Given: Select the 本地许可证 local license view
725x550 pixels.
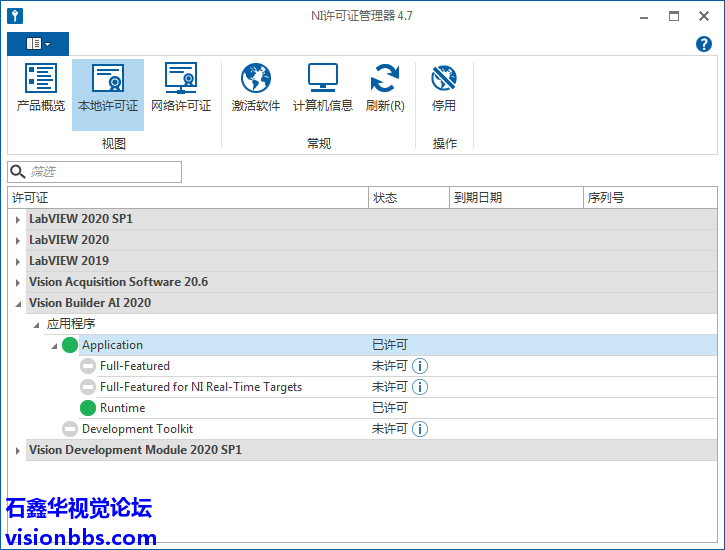Looking at the screenshot, I should pyautogui.click(x=108, y=89).
